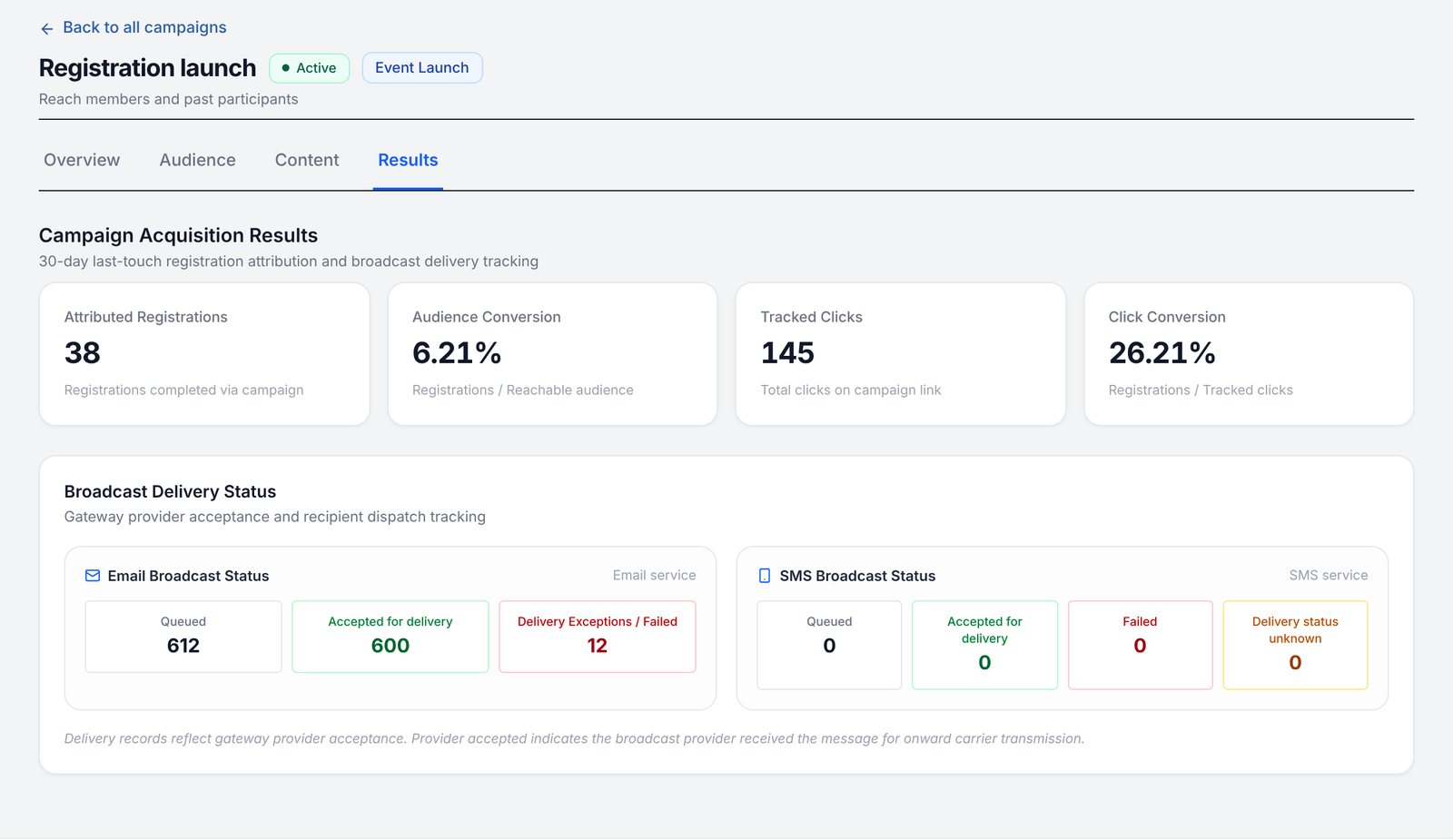Click the SMS Accepted for delivery box

[984, 645]
